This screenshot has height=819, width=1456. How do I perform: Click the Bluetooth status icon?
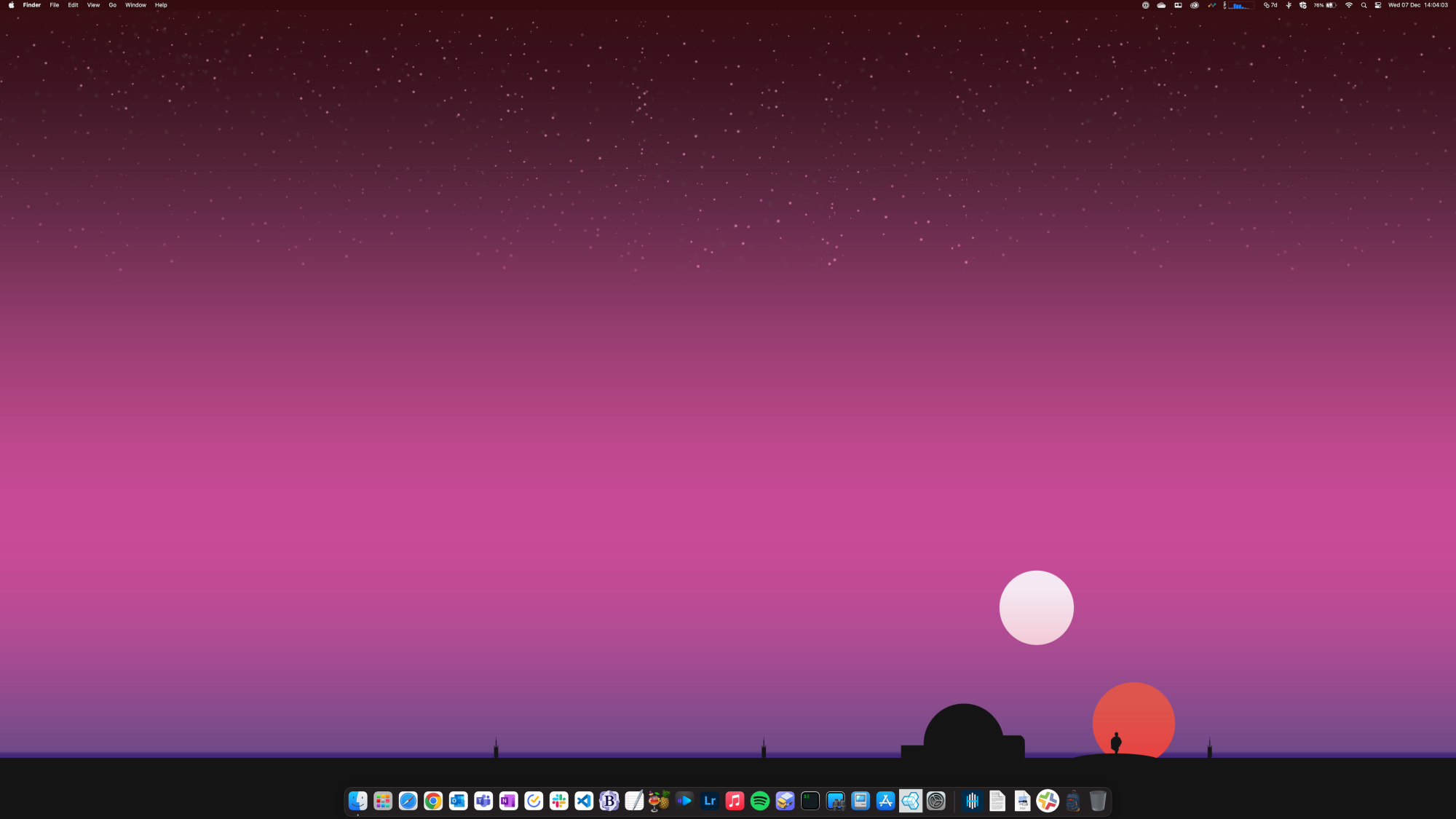(x=1289, y=5)
